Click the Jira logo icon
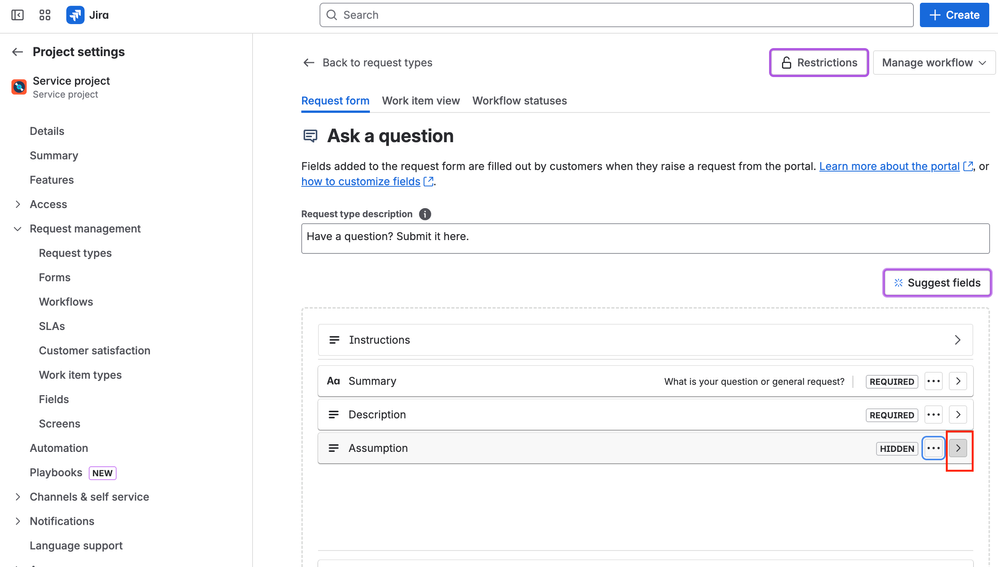The width and height of the screenshot is (998, 567). [x=75, y=15]
